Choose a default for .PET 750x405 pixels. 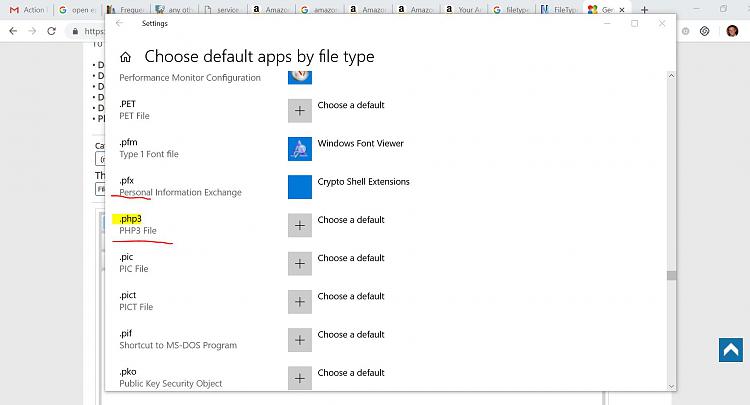coord(351,105)
